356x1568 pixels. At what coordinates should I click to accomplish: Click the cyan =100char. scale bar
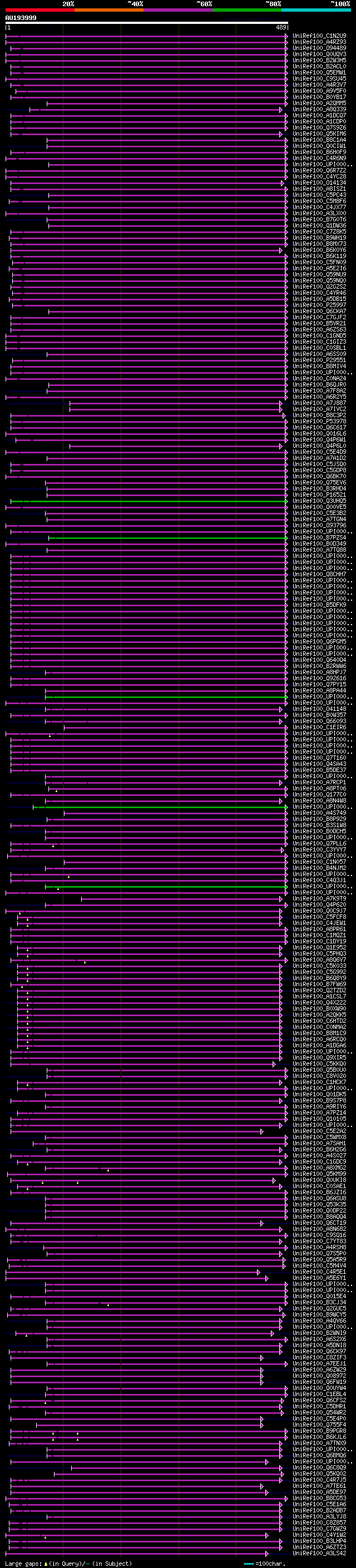coord(248,1564)
